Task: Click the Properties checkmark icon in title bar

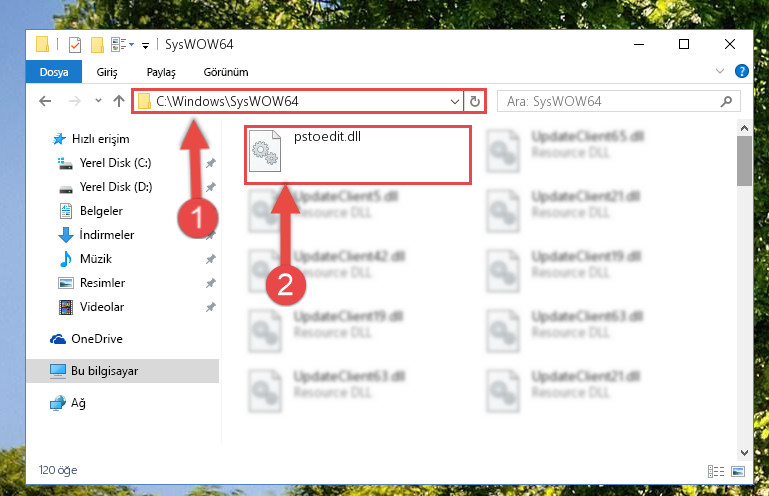Action: point(75,45)
